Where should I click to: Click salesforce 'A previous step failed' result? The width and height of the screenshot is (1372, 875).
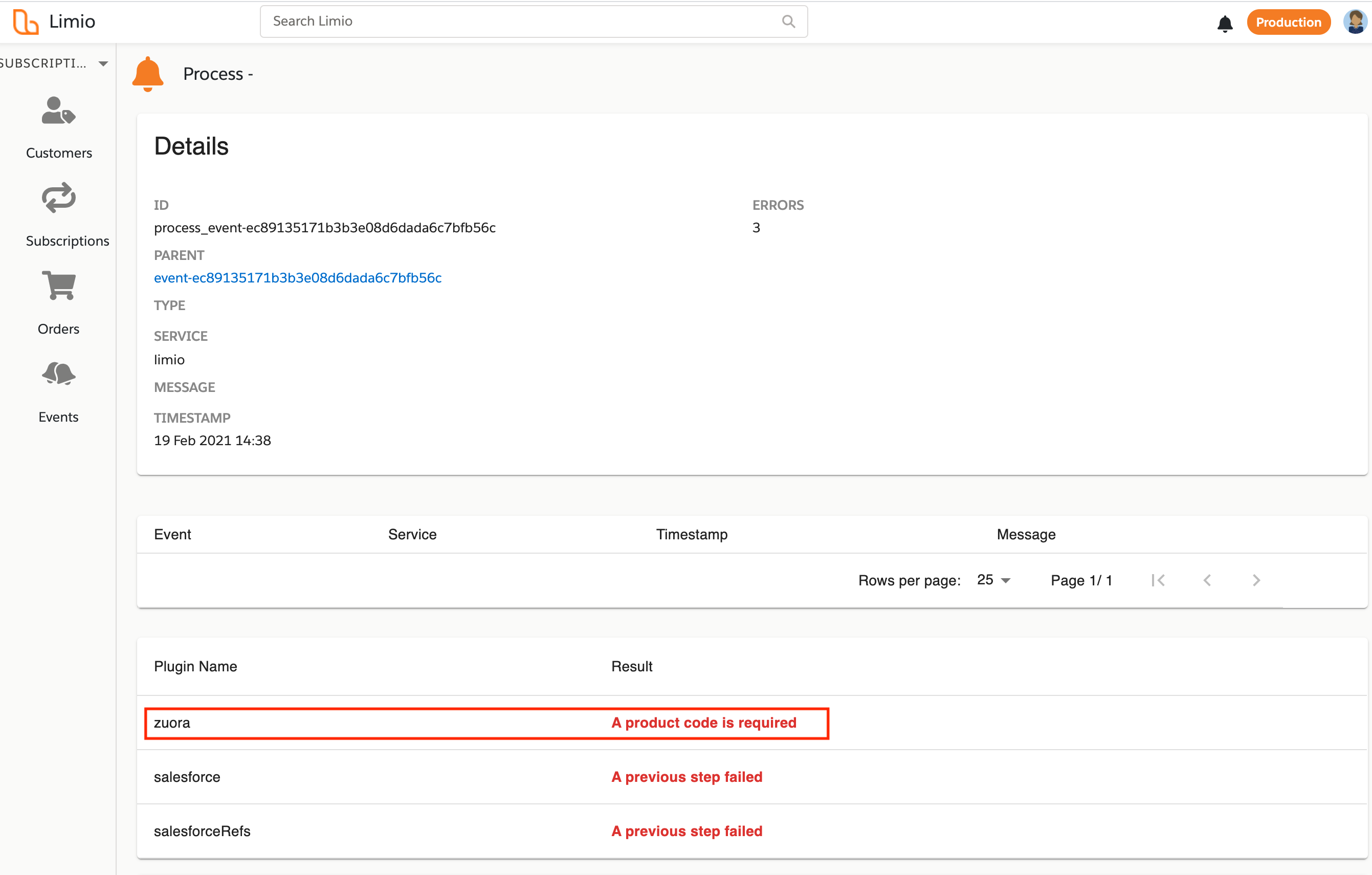[x=687, y=777]
